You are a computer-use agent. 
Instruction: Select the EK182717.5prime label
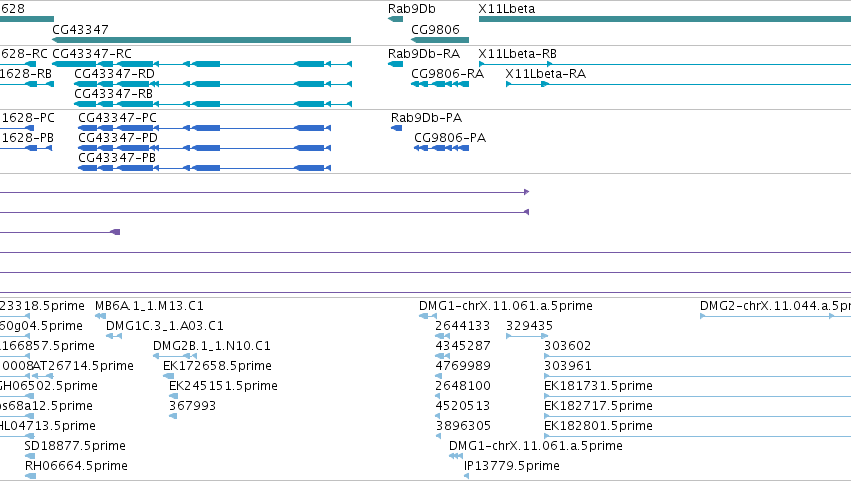tap(598, 406)
